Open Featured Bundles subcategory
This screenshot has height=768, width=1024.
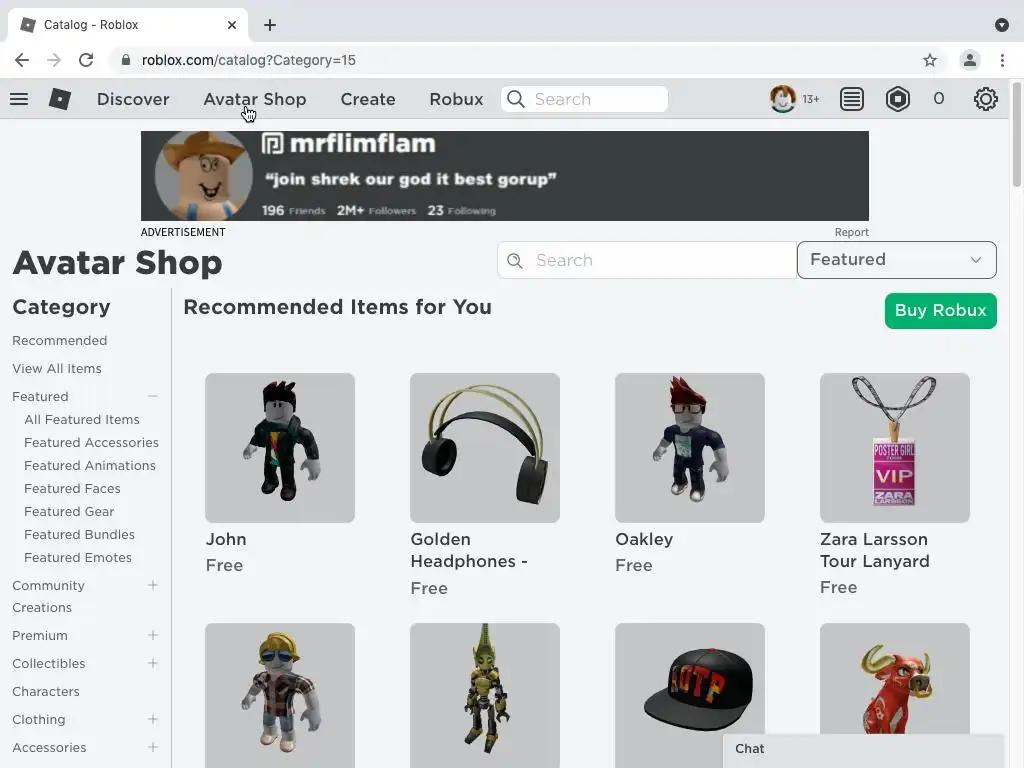[80, 535]
